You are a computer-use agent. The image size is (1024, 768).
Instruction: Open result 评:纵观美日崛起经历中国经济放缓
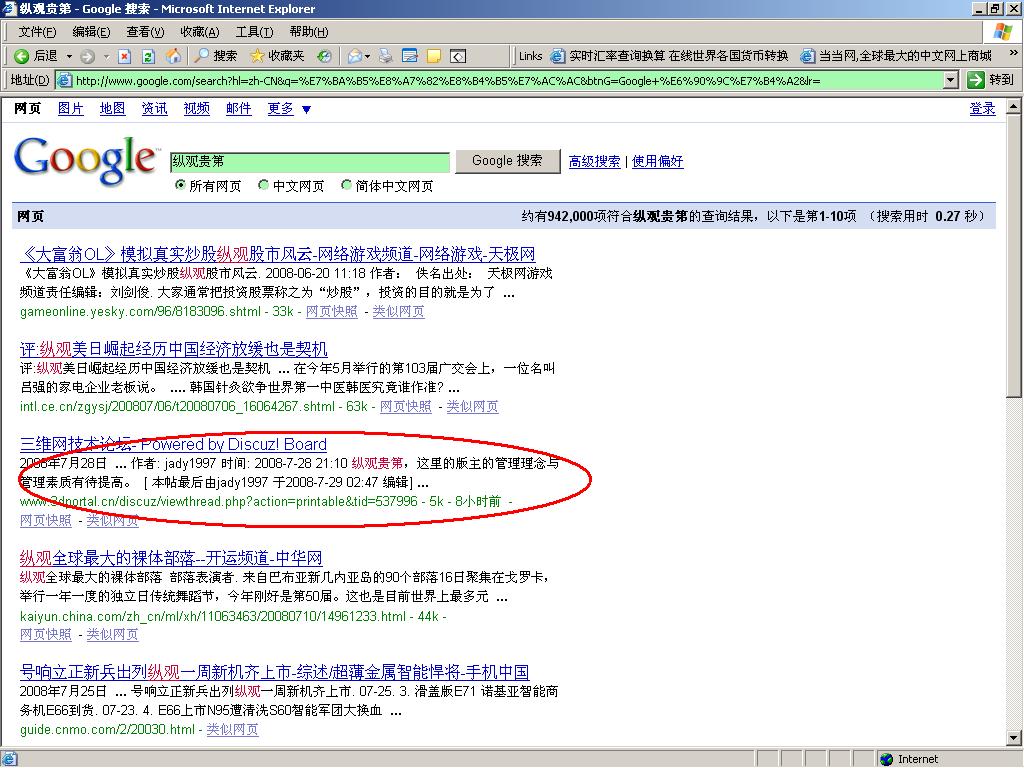point(174,349)
